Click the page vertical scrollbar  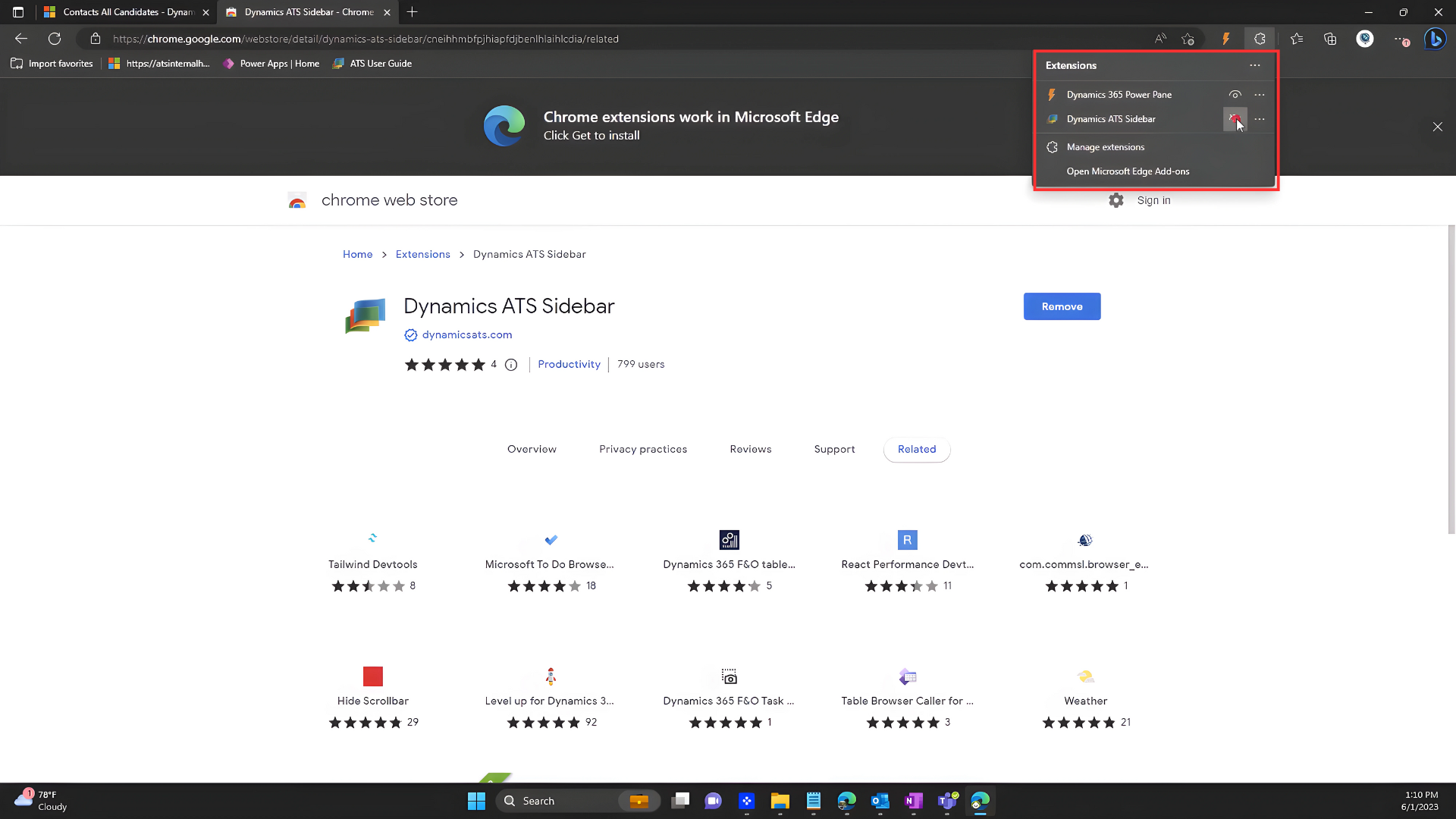coord(1451,379)
